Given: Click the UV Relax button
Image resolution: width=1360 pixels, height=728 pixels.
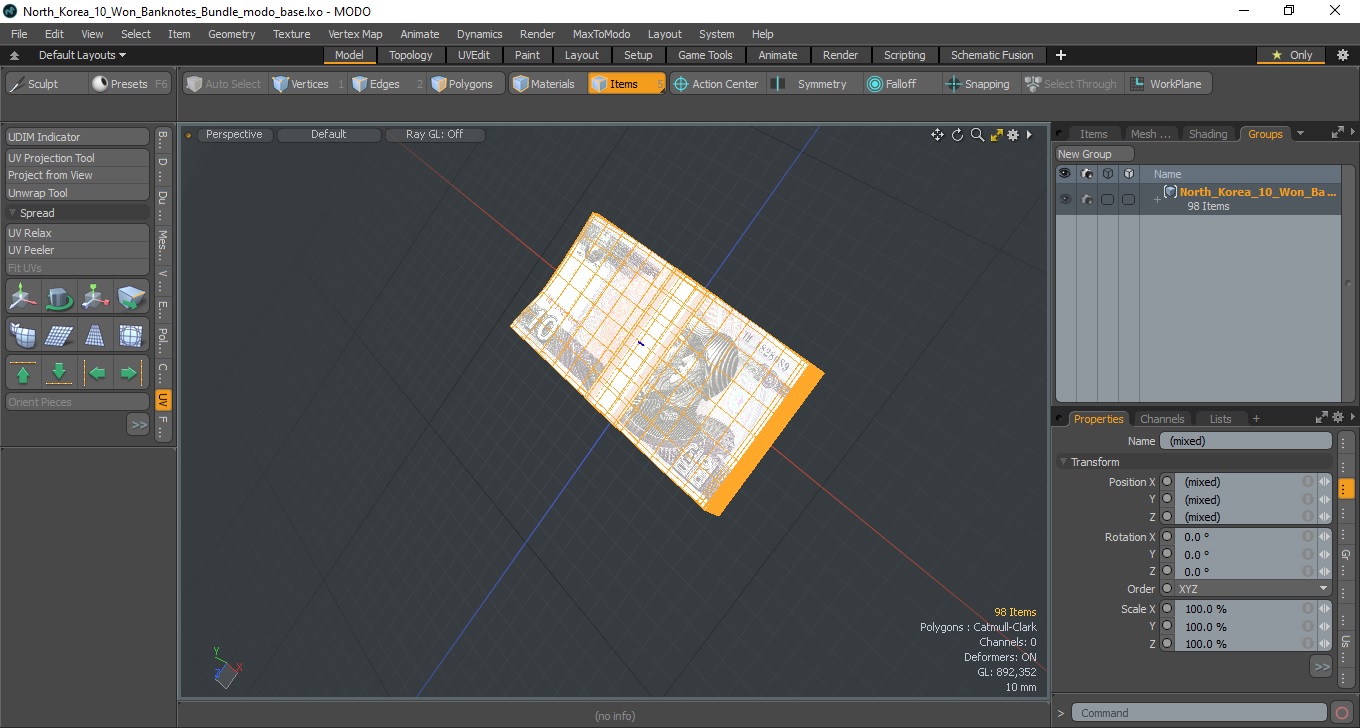Looking at the screenshot, I should (78, 233).
